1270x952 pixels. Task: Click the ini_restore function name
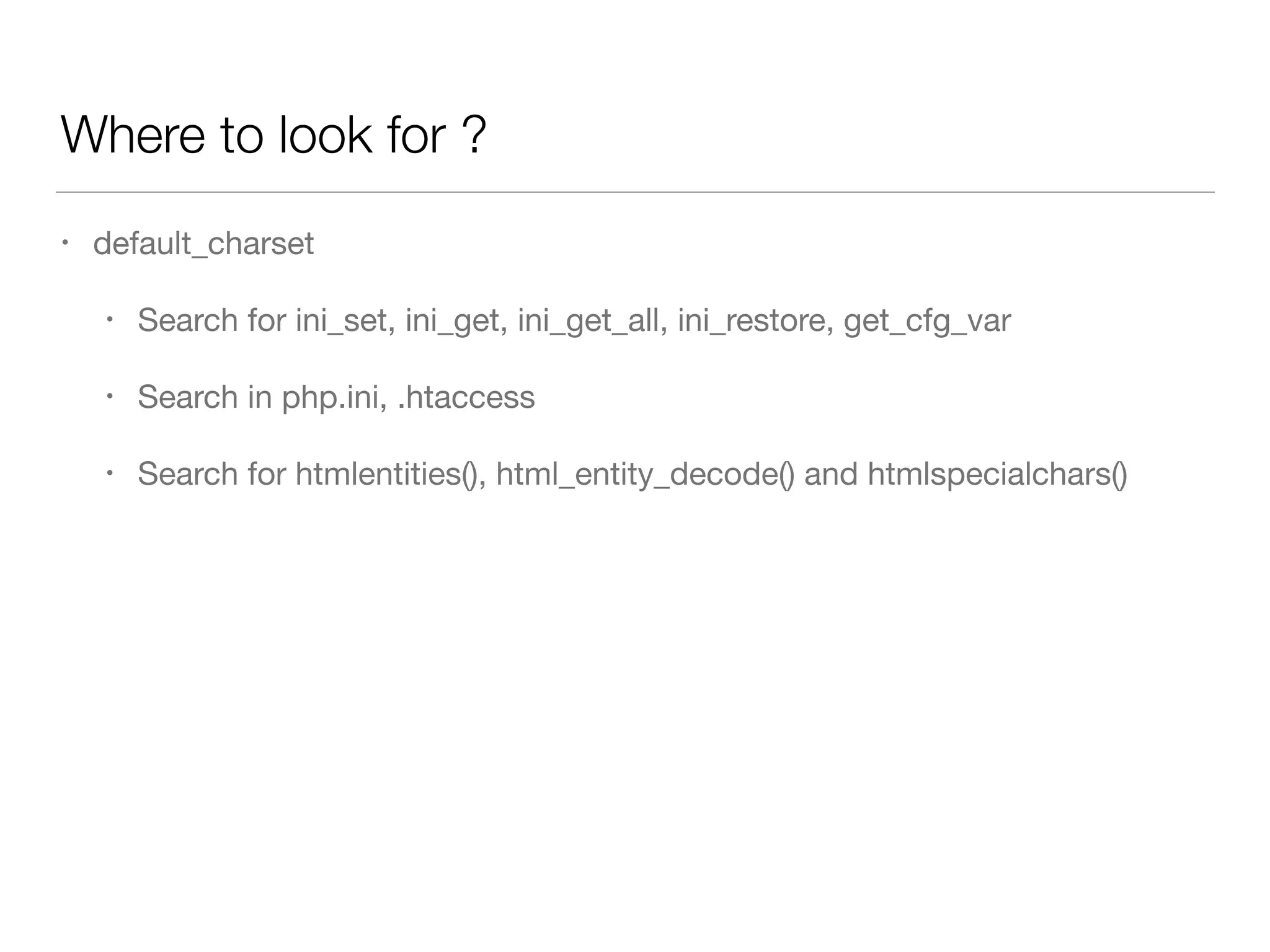click(x=752, y=320)
